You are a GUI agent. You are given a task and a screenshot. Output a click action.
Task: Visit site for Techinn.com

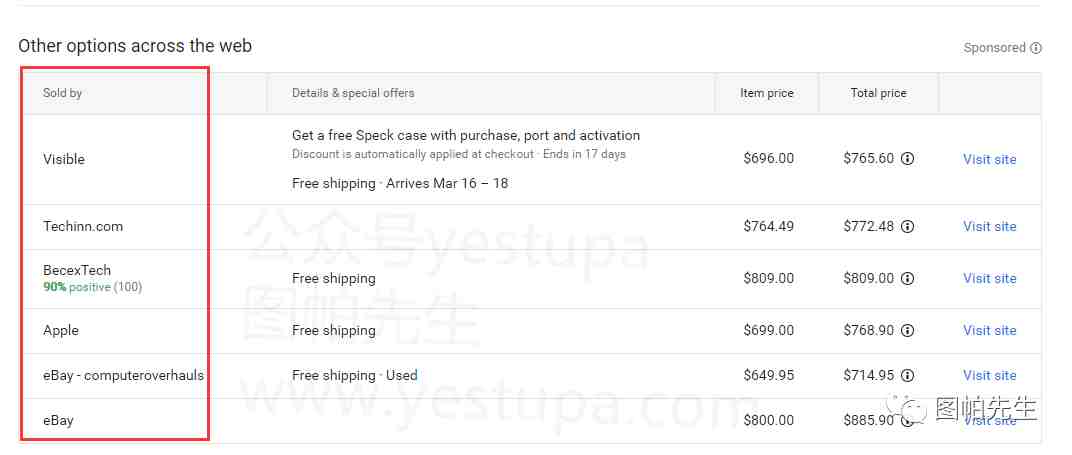[989, 226]
